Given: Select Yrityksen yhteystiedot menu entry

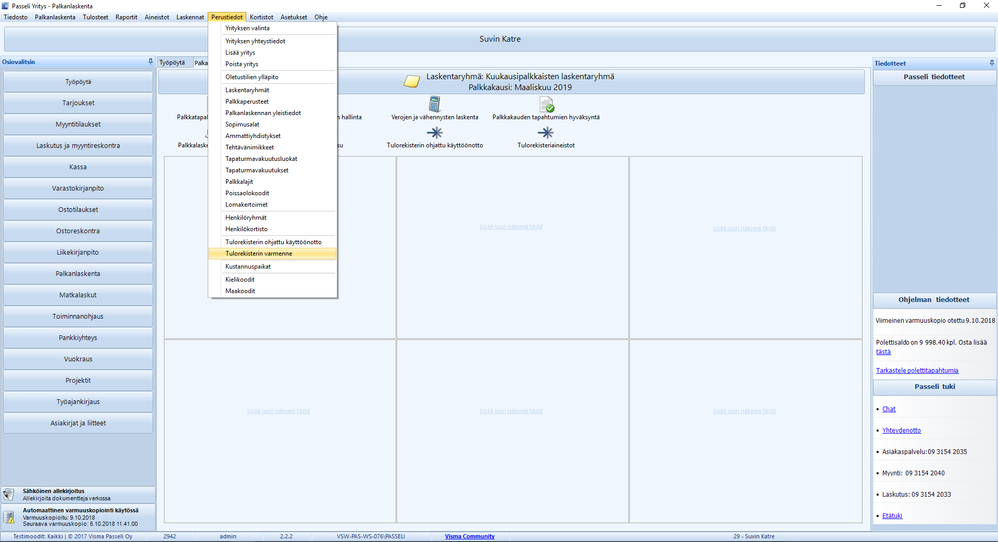Looking at the screenshot, I should (272, 41).
